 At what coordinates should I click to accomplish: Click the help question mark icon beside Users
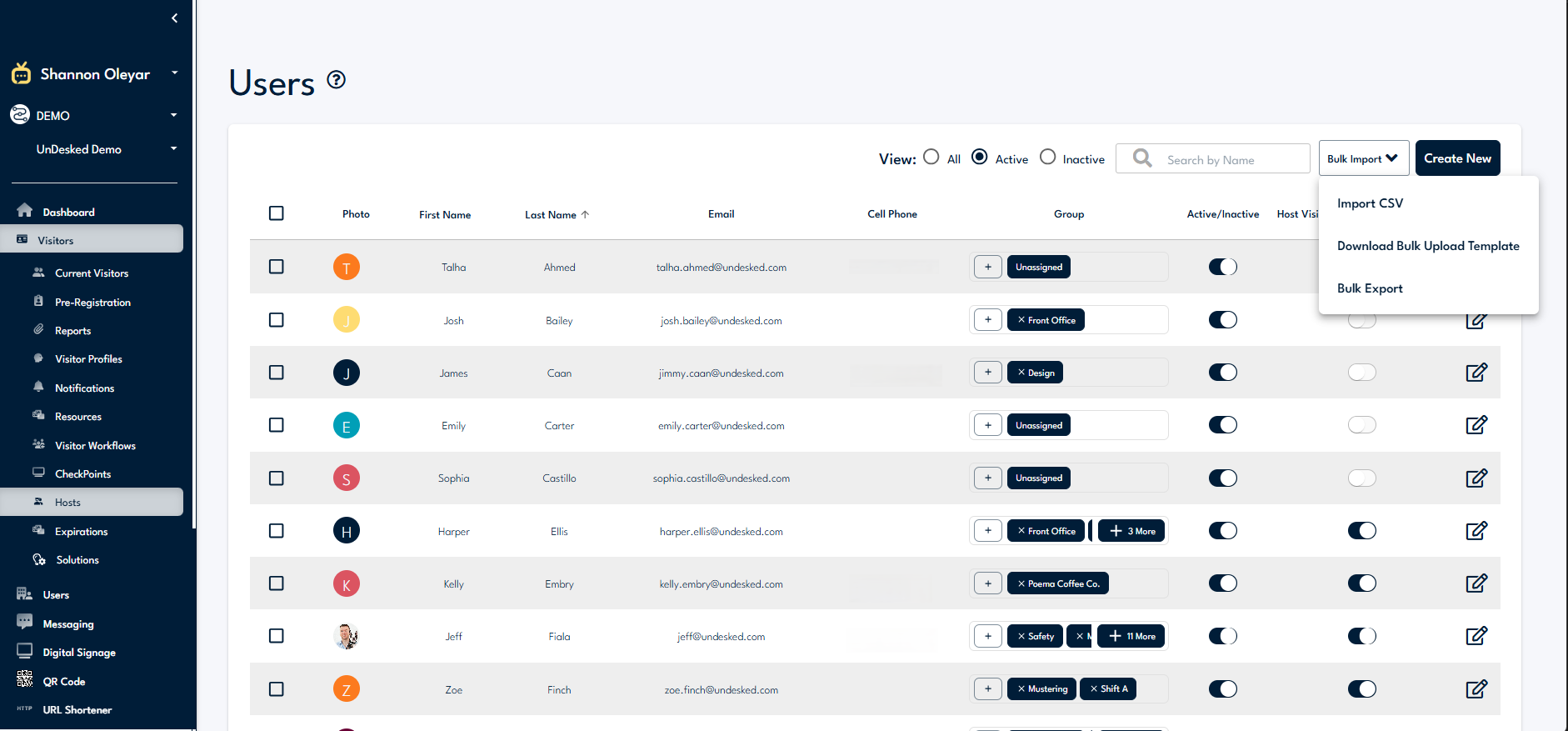pyautogui.click(x=336, y=80)
